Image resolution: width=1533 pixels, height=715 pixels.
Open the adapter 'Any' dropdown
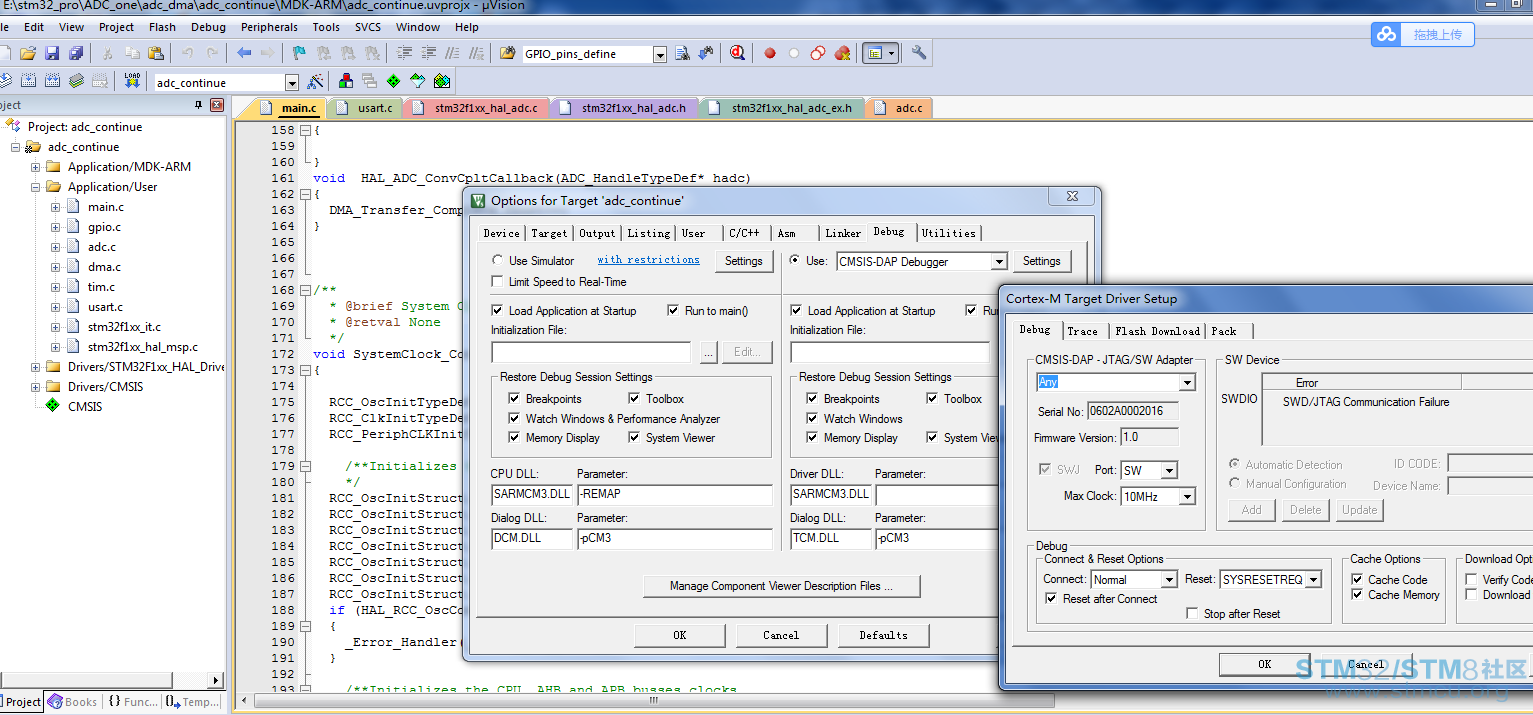pos(1187,383)
